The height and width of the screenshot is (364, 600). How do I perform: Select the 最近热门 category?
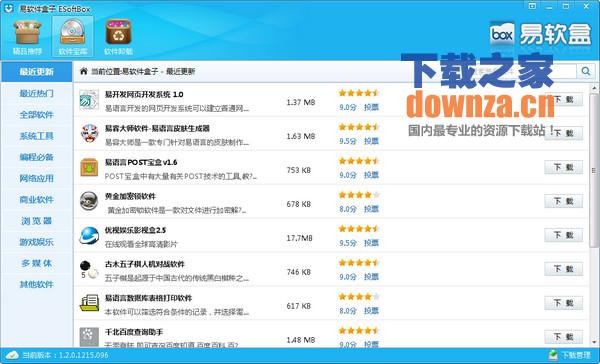pyautogui.click(x=37, y=93)
